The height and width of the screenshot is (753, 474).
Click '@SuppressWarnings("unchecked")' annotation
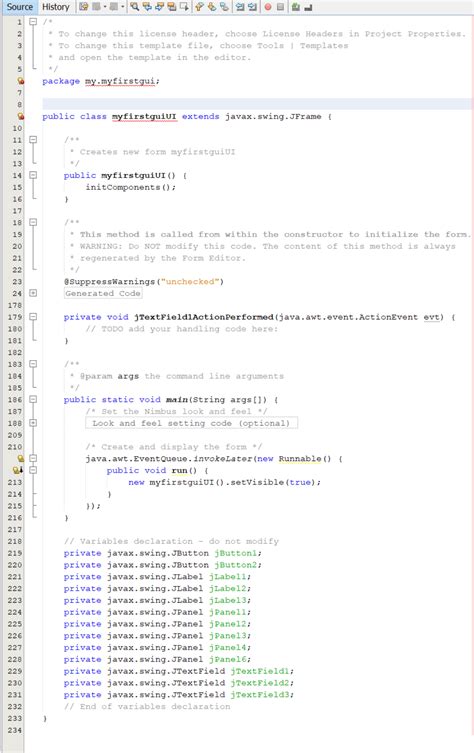click(x=144, y=281)
